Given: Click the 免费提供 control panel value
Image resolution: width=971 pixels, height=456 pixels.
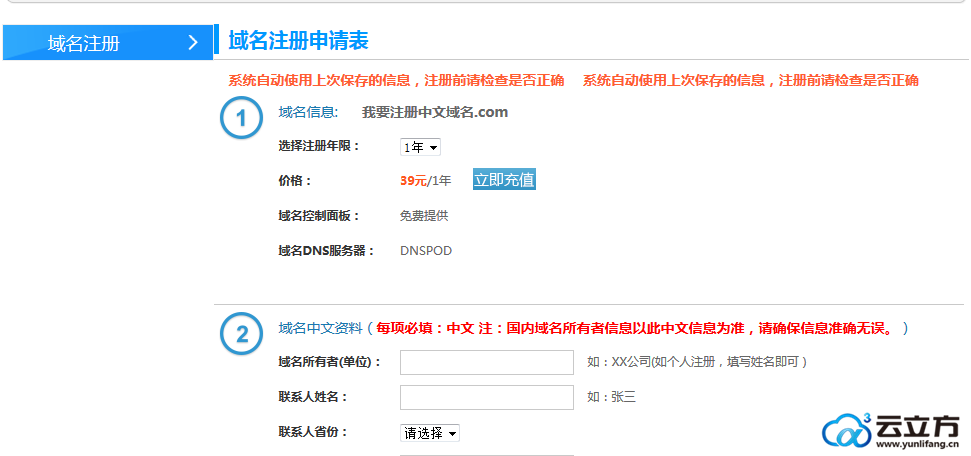Looking at the screenshot, I should [424, 216].
